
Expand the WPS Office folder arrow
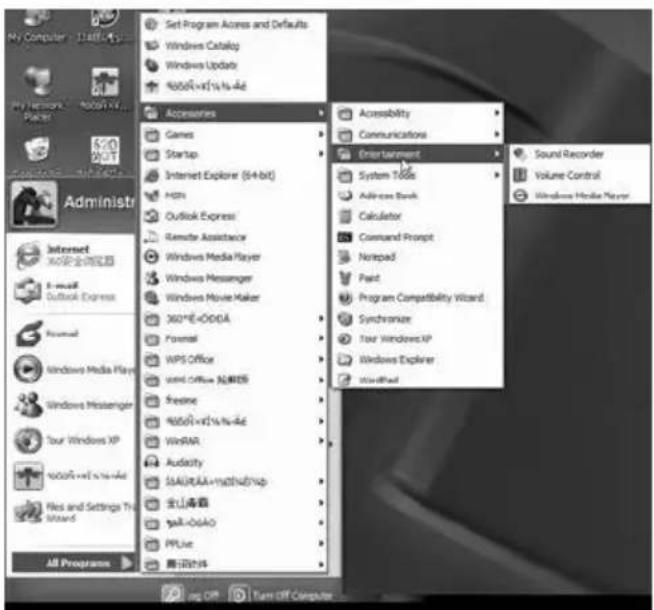click(321, 359)
